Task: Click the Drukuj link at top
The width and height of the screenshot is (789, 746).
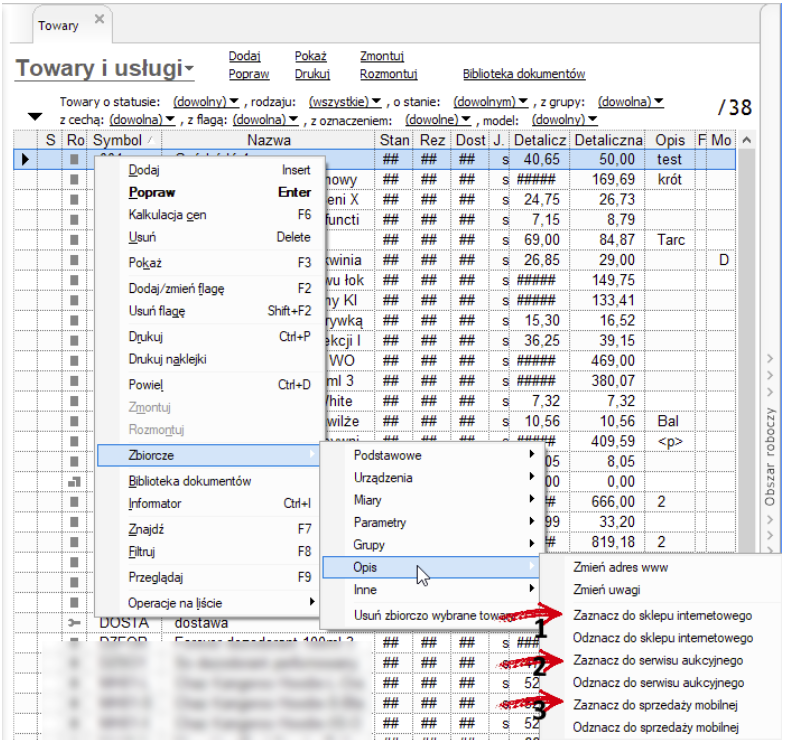Action: coord(312,74)
